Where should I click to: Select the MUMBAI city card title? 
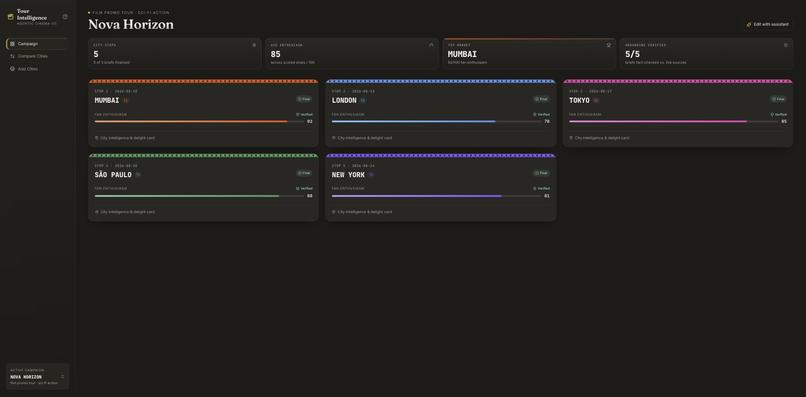[x=107, y=100]
